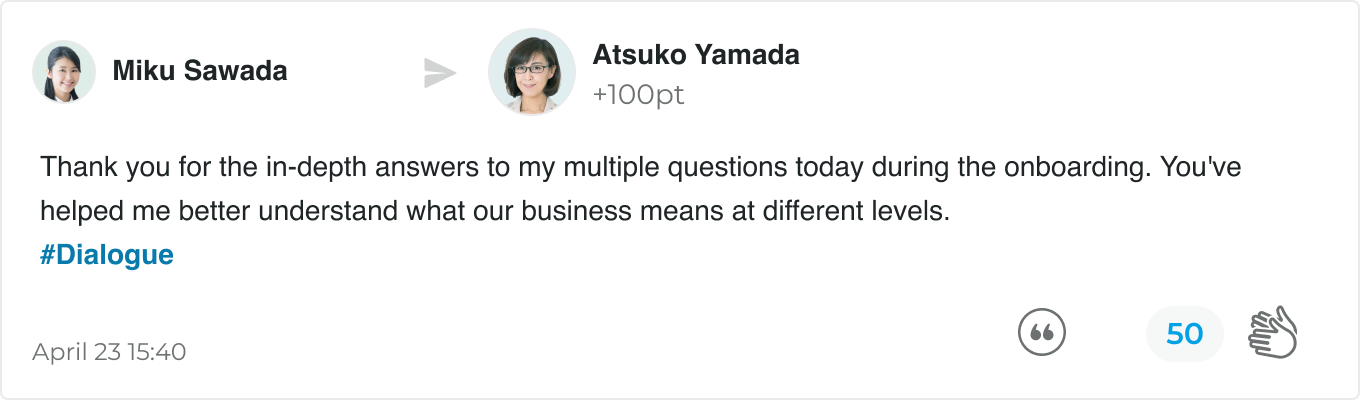The image size is (1360, 400).
Task: Click the quote reply icon
Action: [x=1042, y=333]
